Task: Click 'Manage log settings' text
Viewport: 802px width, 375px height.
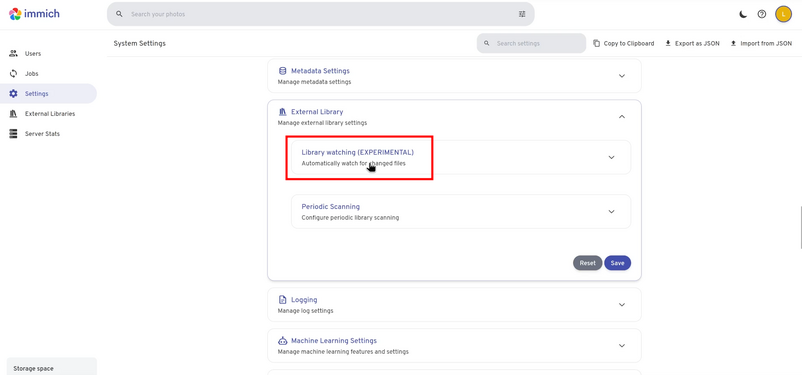Action: click(305, 311)
